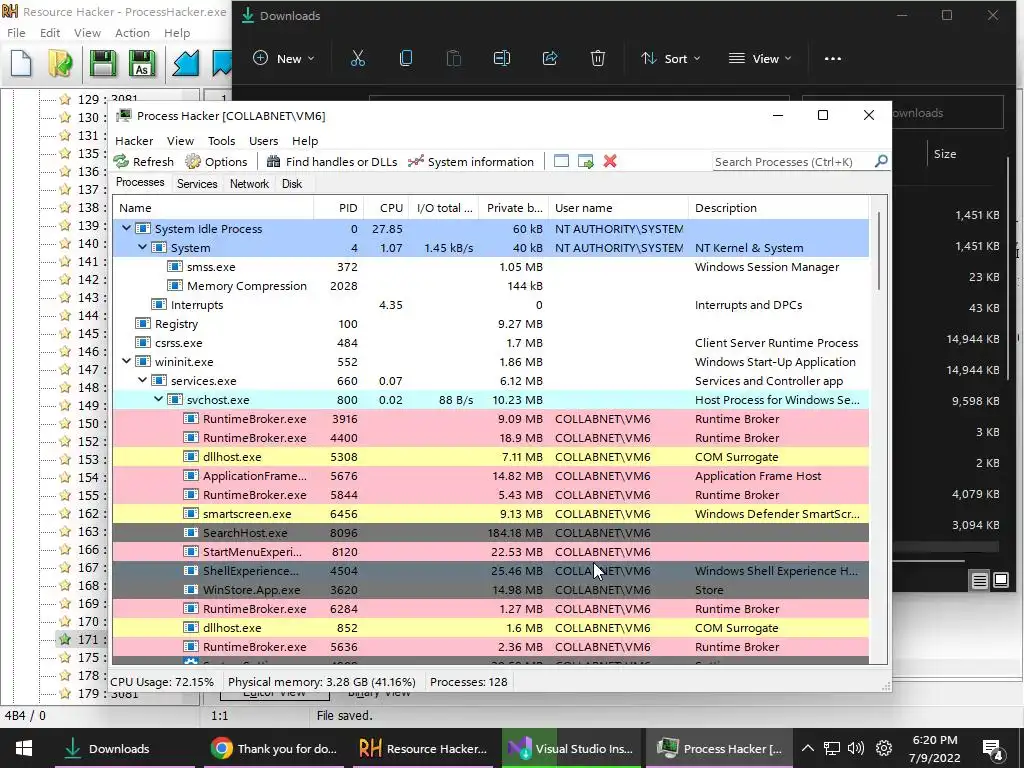The image size is (1024, 768).
Task: Switch Downloads to large thumbnails view icon
Action: pyautogui.click(x=1000, y=580)
